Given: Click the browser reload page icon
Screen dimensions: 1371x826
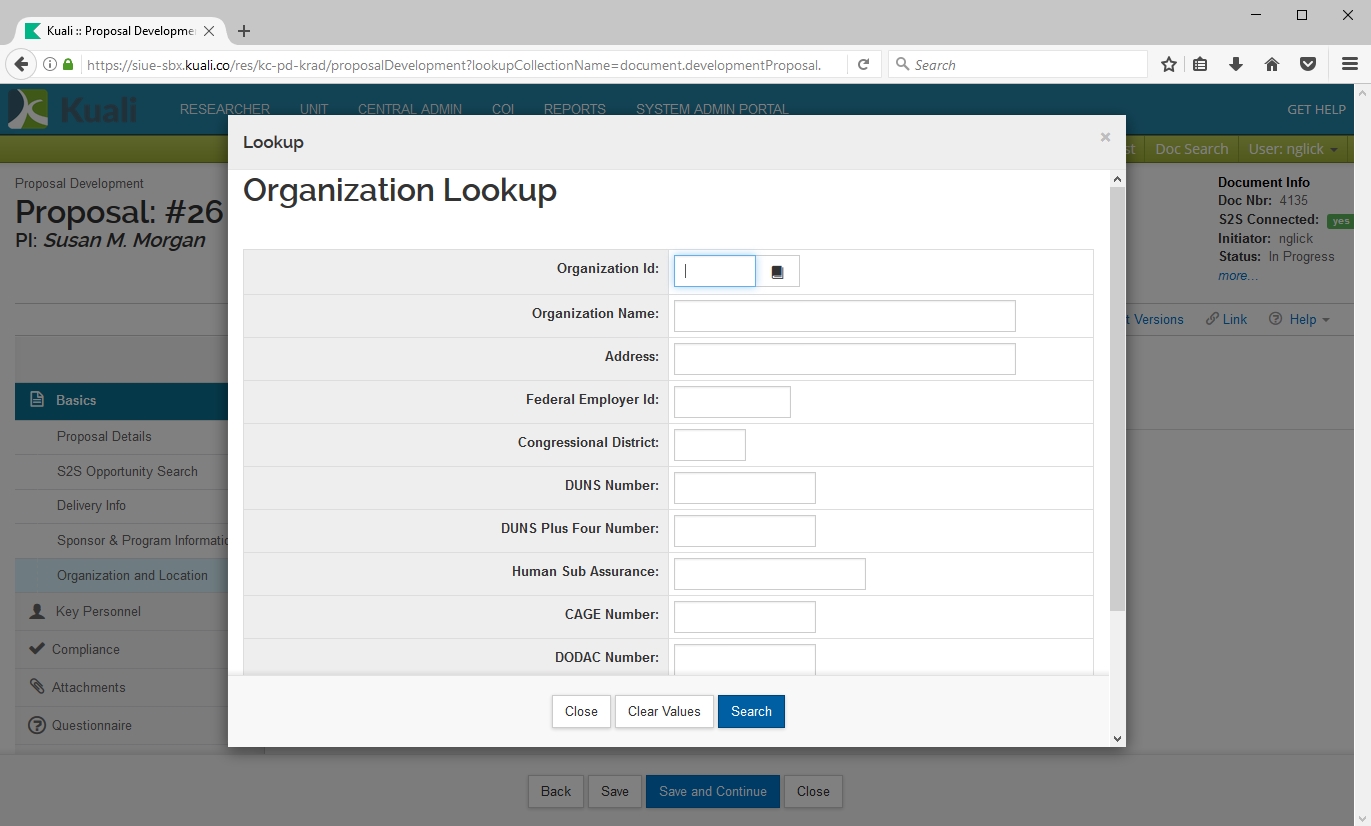Looking at the screenshot, I should pos(863,65).
